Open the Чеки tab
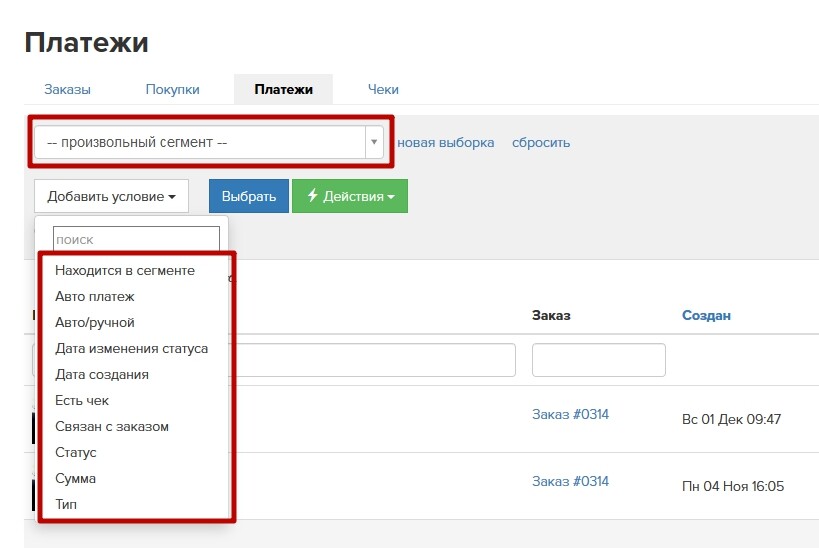This screenshot has width=819, height=548. point(383,89)
